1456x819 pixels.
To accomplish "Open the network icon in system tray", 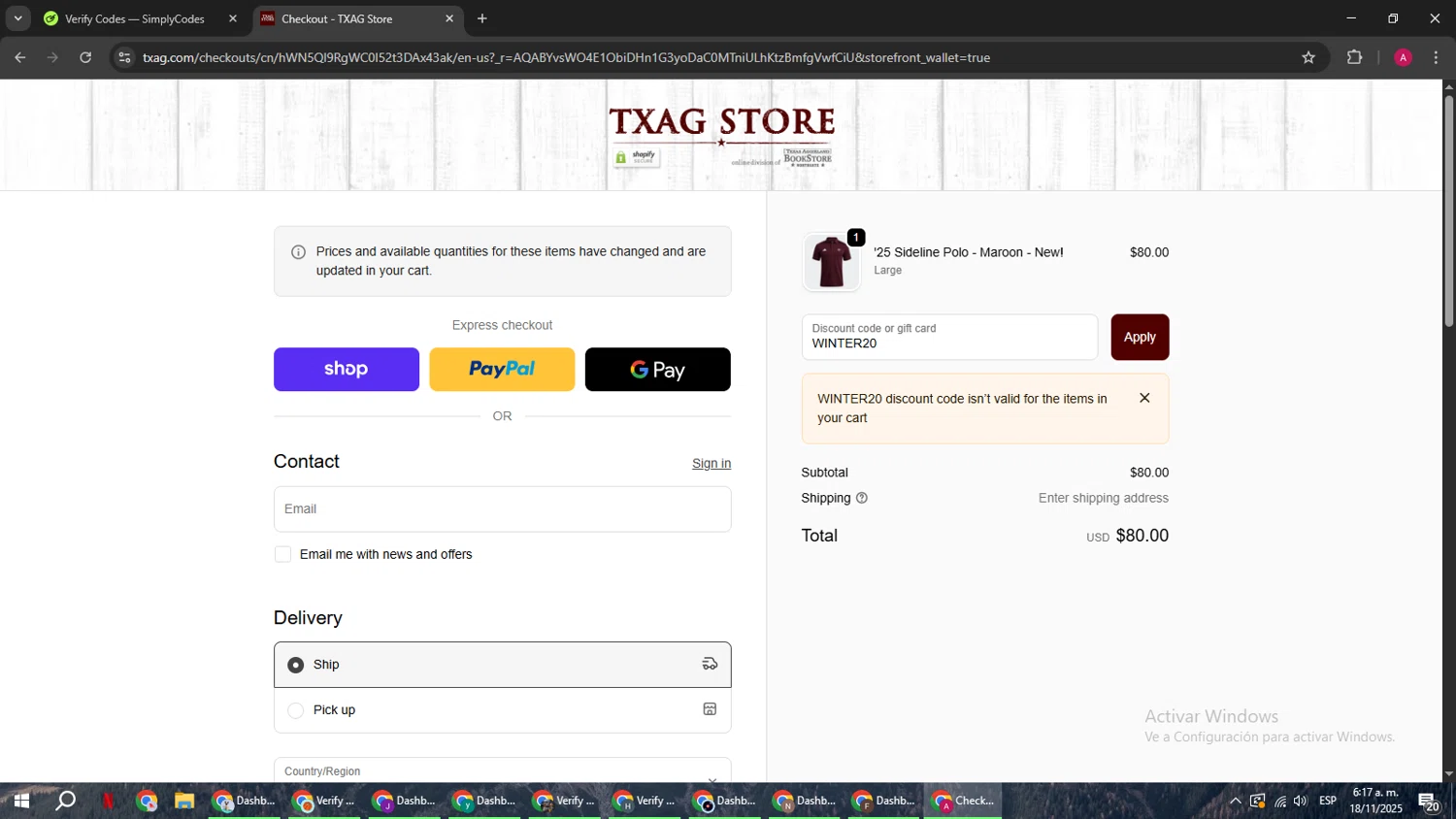I will point(1280,801).
